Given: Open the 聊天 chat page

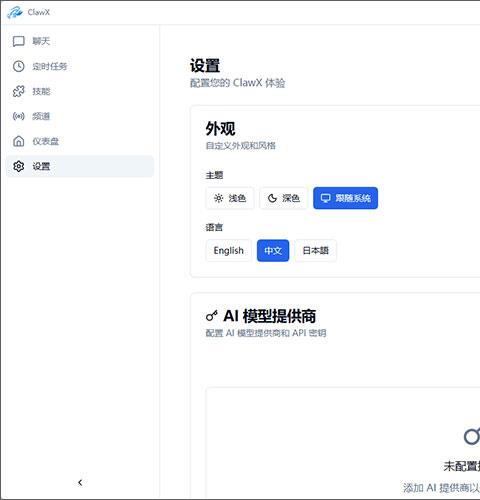Looking at the screenshot, I should point(80,41).
